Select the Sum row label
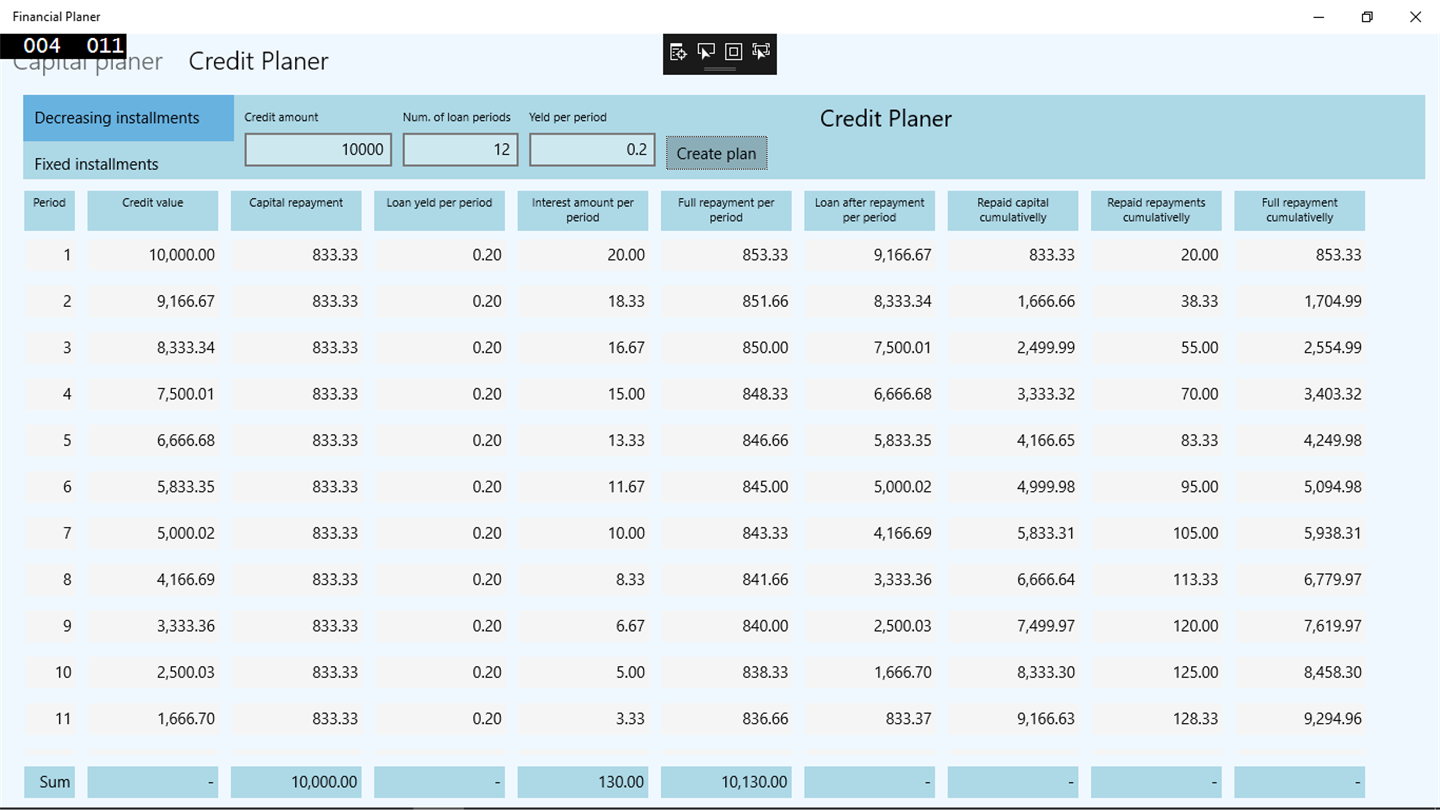This screenshot has width=1440, height=810. [49, 782]
